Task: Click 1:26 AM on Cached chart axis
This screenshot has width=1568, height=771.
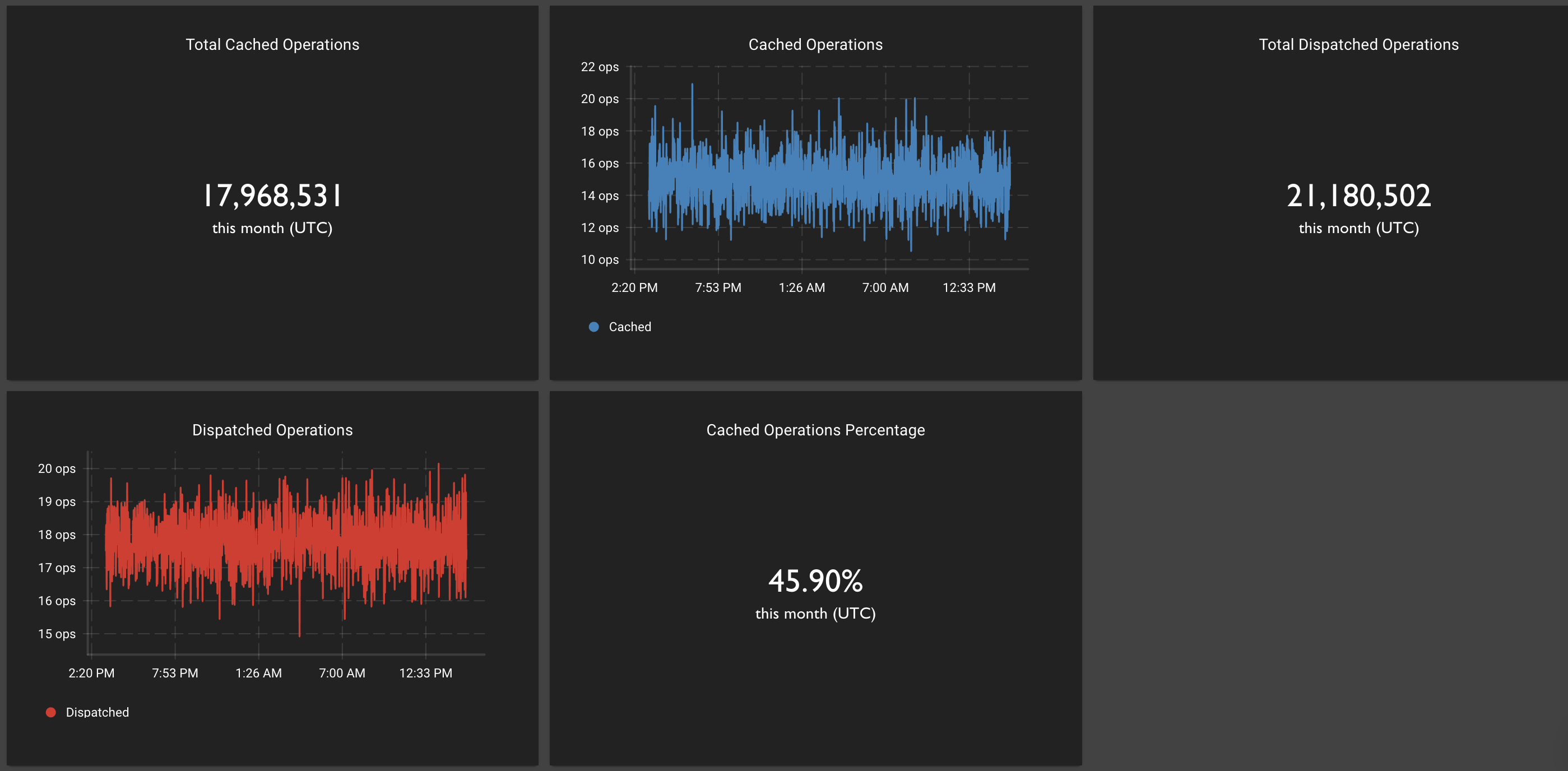Action: coord(801,288)
